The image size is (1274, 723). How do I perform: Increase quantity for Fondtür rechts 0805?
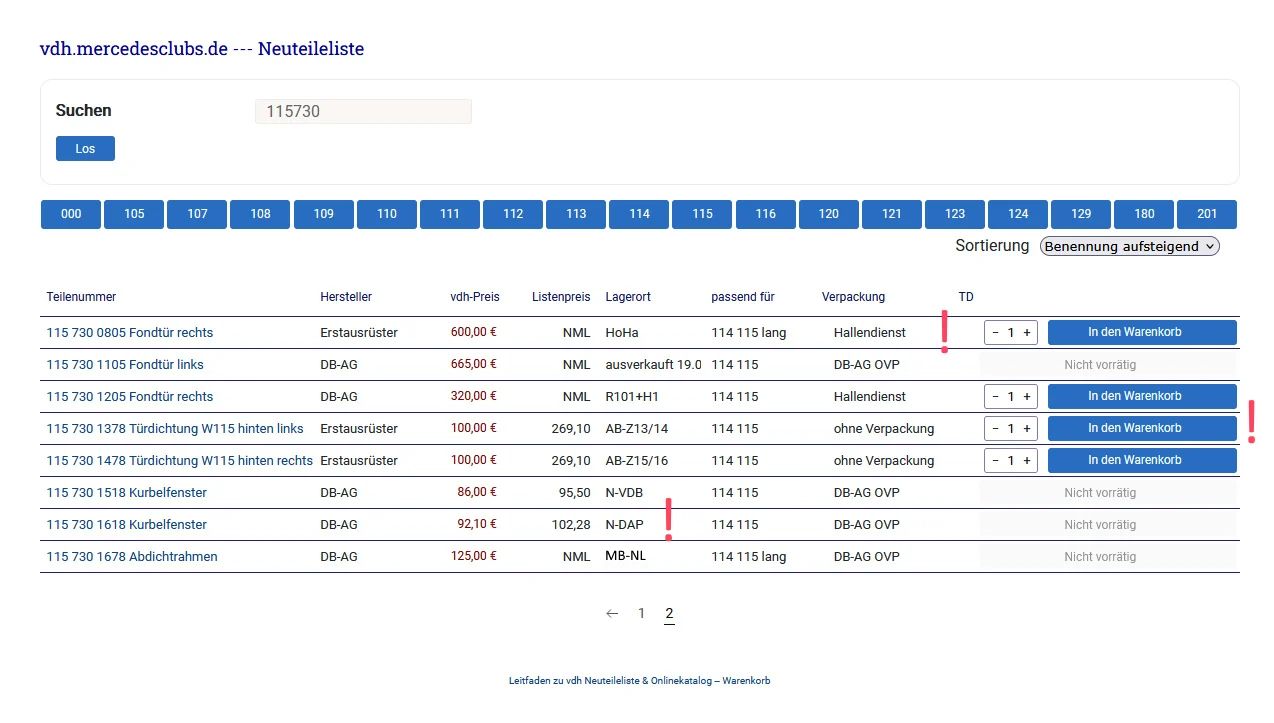(x=1027, y=333)
